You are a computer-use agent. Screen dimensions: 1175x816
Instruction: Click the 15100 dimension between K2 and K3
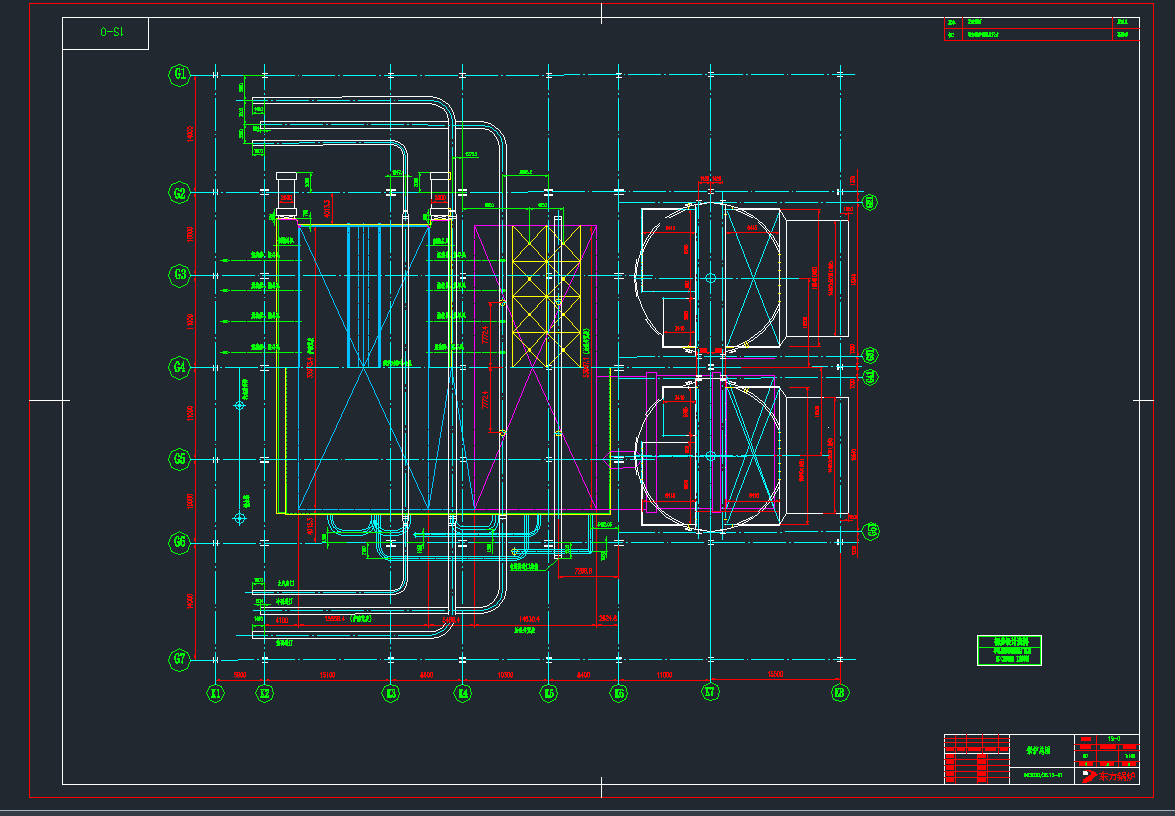click(x=327, y=676)
